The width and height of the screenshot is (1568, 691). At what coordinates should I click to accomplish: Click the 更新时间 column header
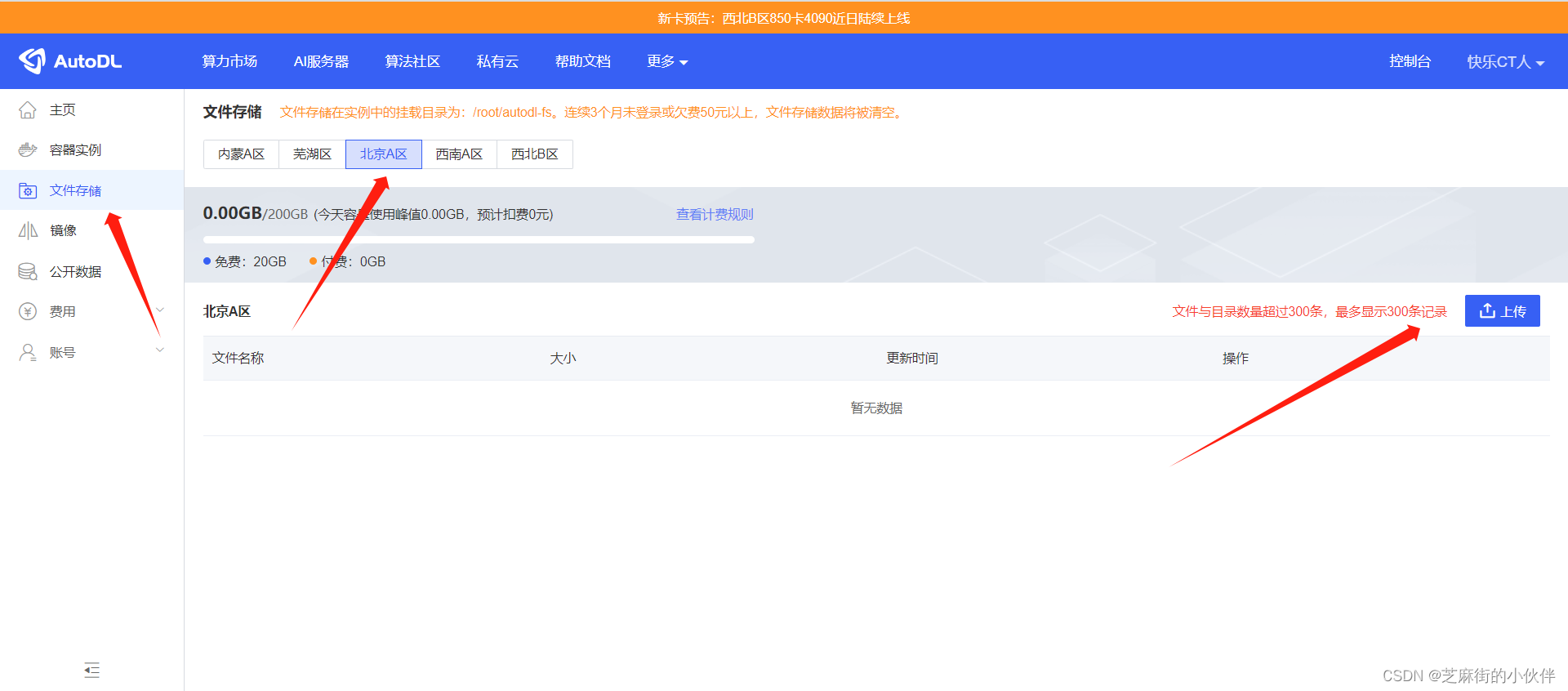pos(912,358)
